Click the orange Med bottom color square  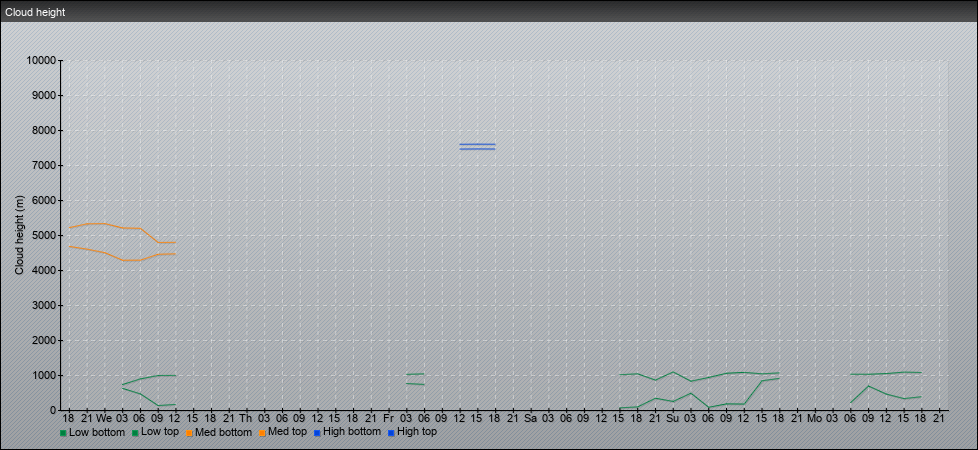click(189, 433)
